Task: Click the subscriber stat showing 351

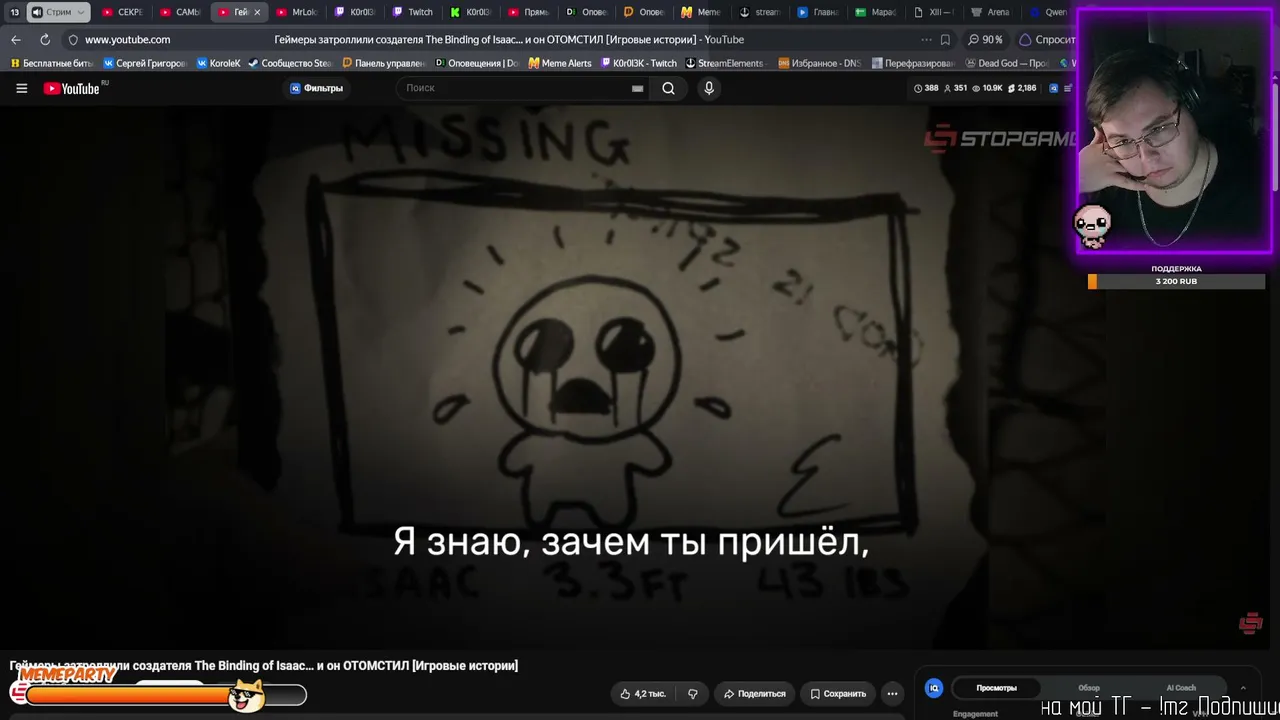Action: 955,88
